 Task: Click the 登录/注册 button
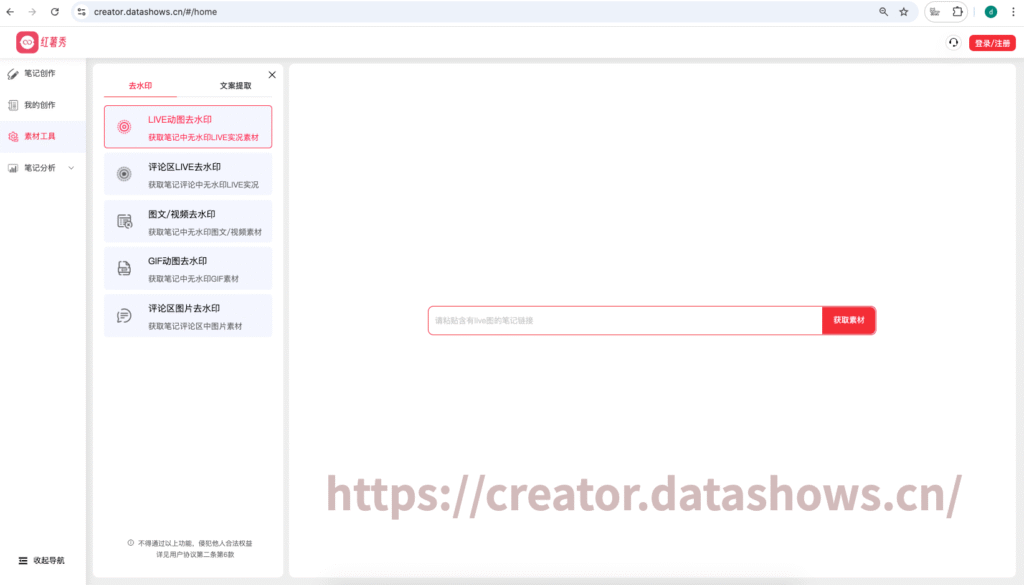[991, 43]
